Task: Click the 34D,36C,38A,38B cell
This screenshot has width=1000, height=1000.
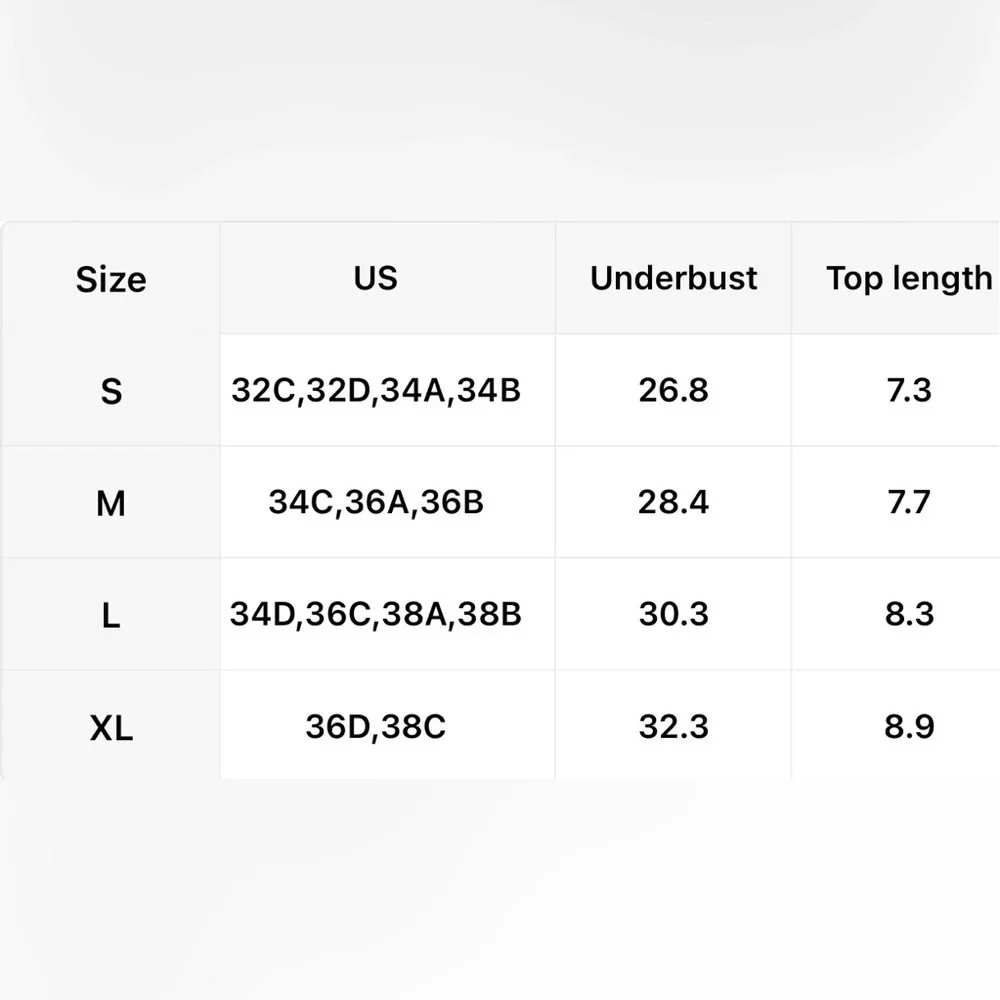Action: [x=376, y=615]
